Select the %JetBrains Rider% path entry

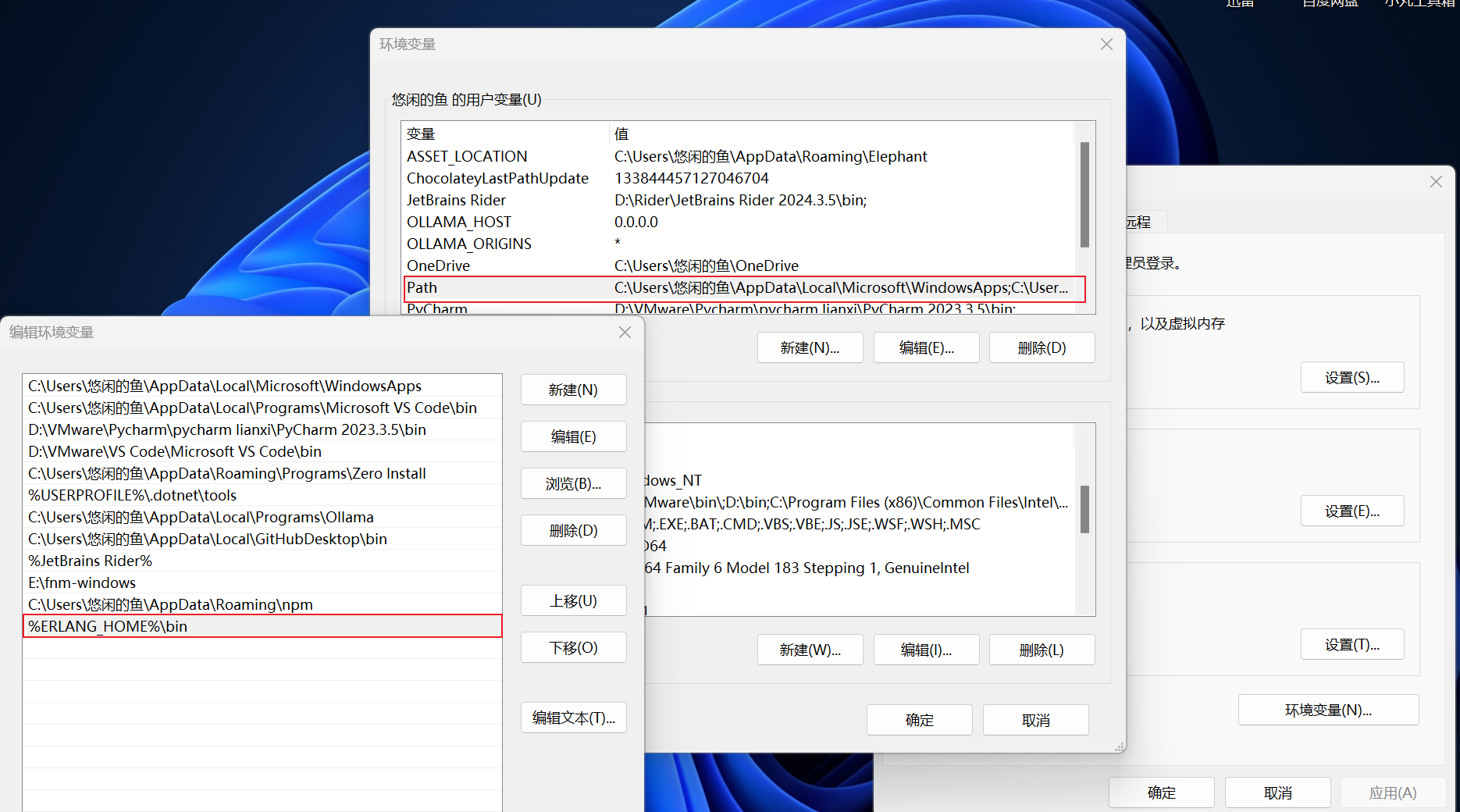(262, 561)
